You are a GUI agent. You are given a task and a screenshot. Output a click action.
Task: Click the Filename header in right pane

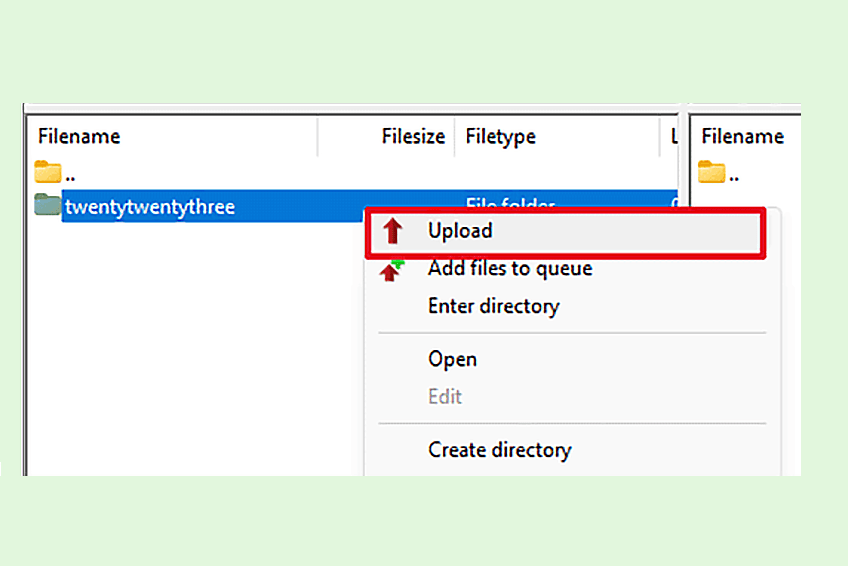coord(742,137)
